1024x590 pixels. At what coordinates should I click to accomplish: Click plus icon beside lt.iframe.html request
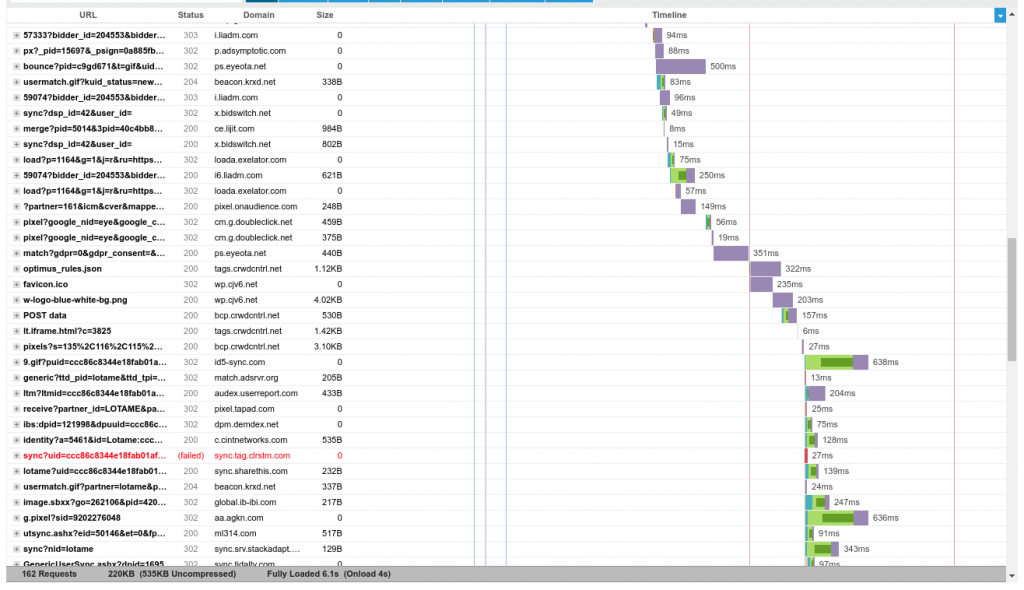click(x=16, y=331)
